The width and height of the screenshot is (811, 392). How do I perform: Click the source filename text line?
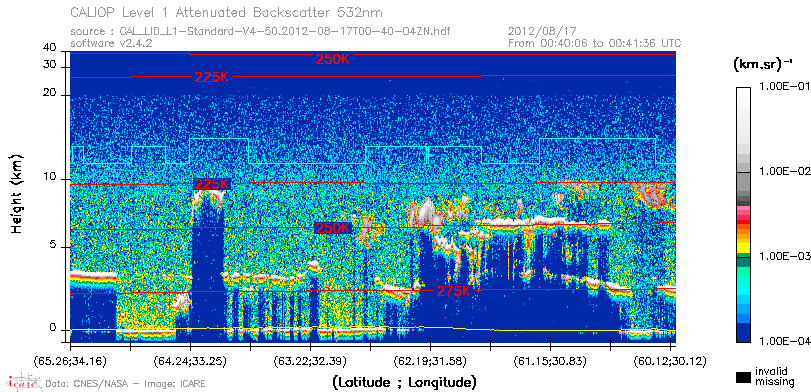click(x=260, y=32)
